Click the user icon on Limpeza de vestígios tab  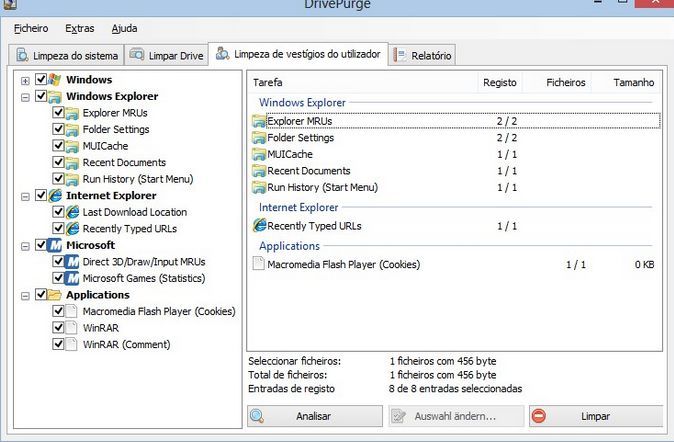(x=222, y=54)
